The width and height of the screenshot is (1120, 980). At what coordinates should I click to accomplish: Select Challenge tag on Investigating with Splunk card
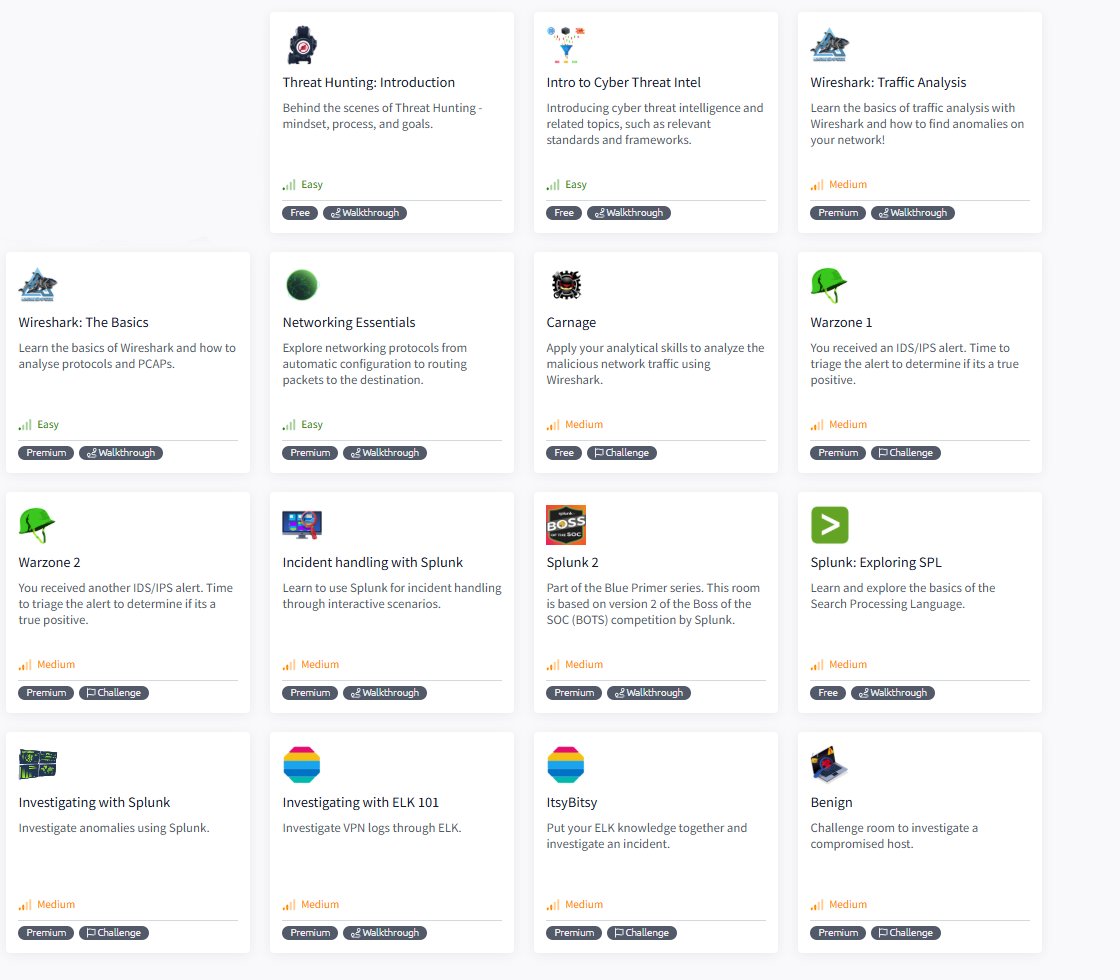point(114,933)
